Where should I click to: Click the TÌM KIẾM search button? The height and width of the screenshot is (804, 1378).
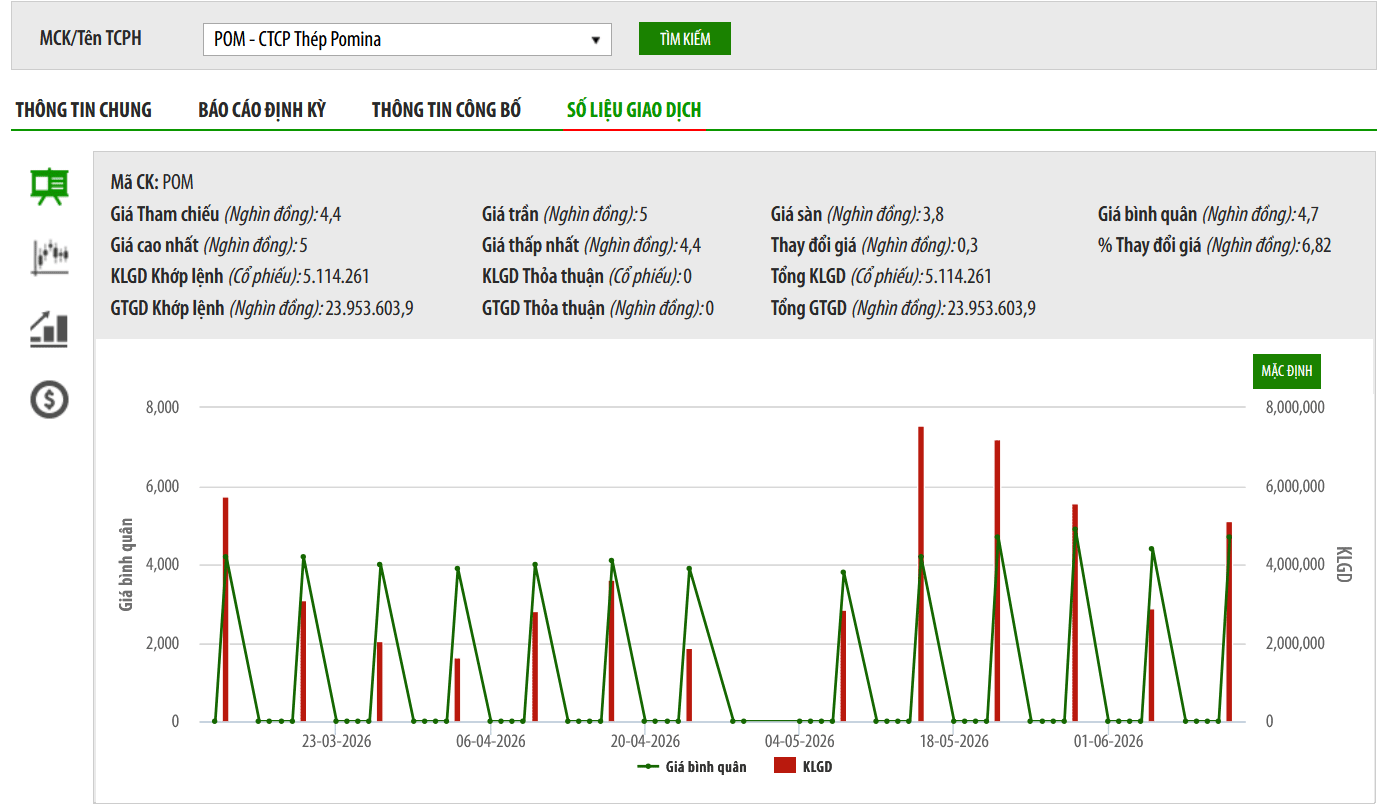tap(685, 39)
